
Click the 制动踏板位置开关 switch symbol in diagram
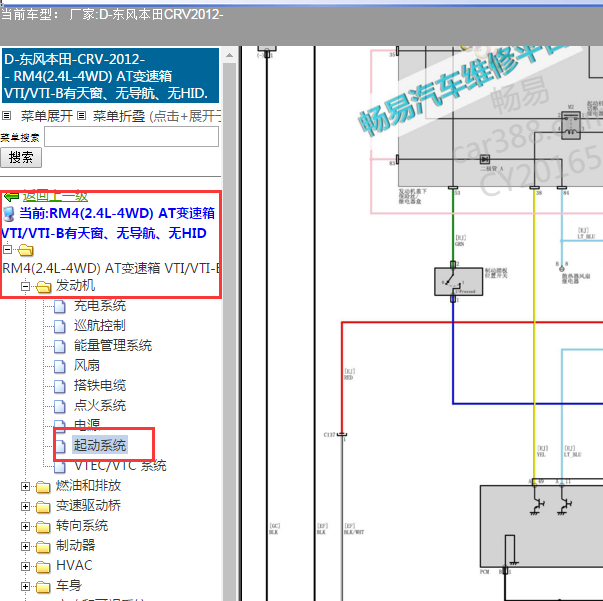(x=458, y=281)
